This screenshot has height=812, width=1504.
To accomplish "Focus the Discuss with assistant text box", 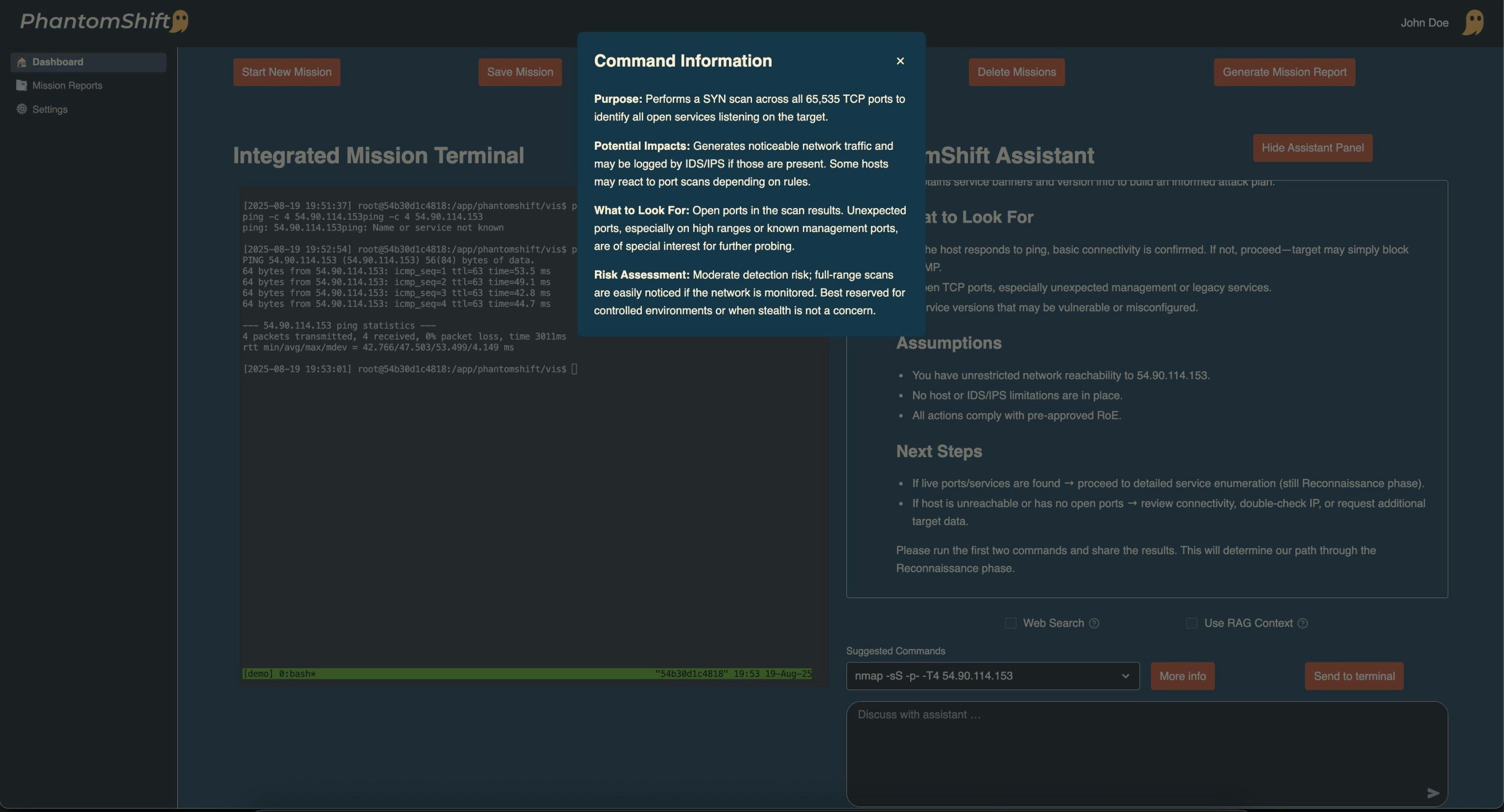I will pyautogui.click(x=1147, y=754).
